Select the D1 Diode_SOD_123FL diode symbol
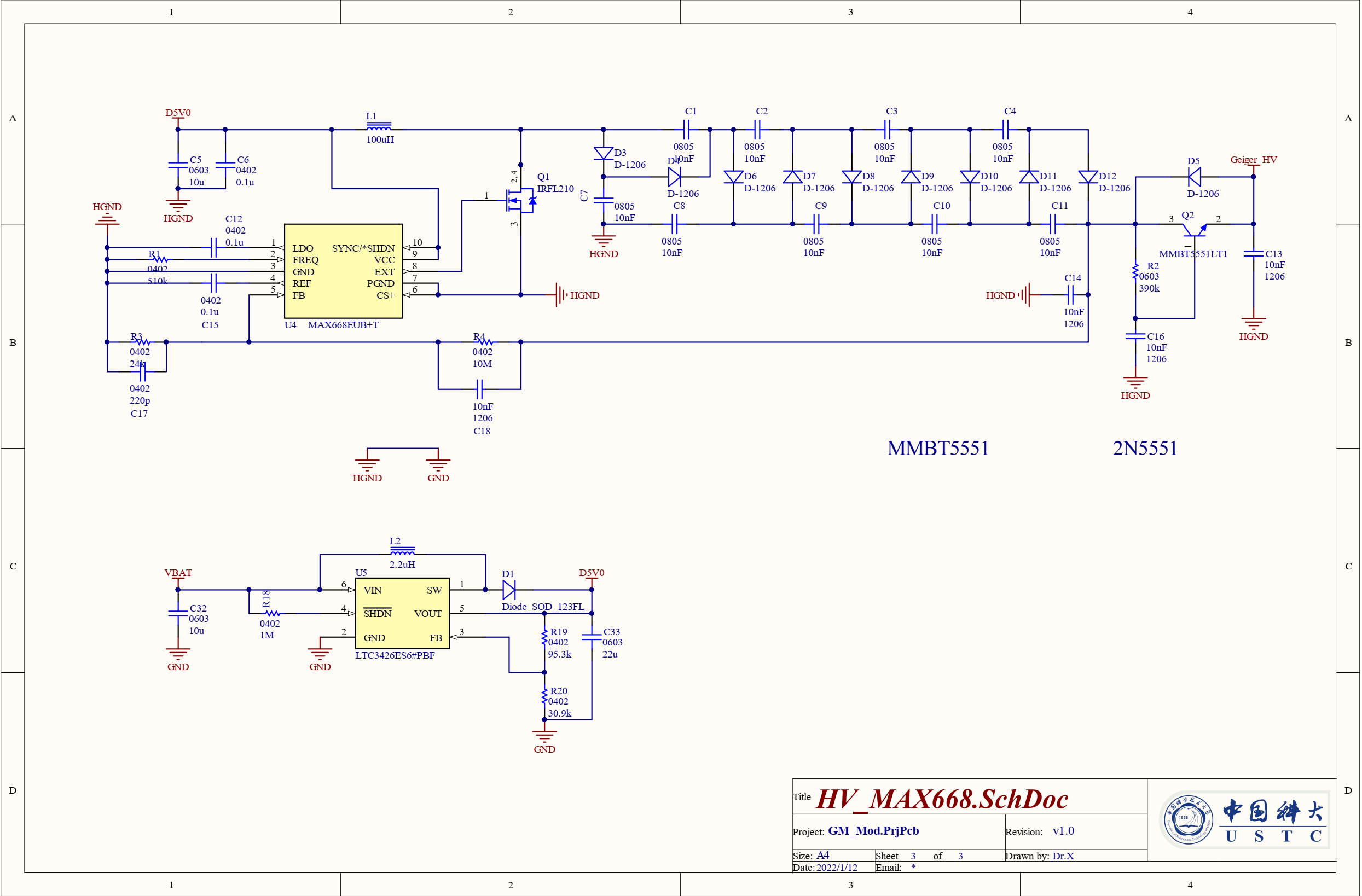Viewport: 1362px width, 896px height. (509, 589)
